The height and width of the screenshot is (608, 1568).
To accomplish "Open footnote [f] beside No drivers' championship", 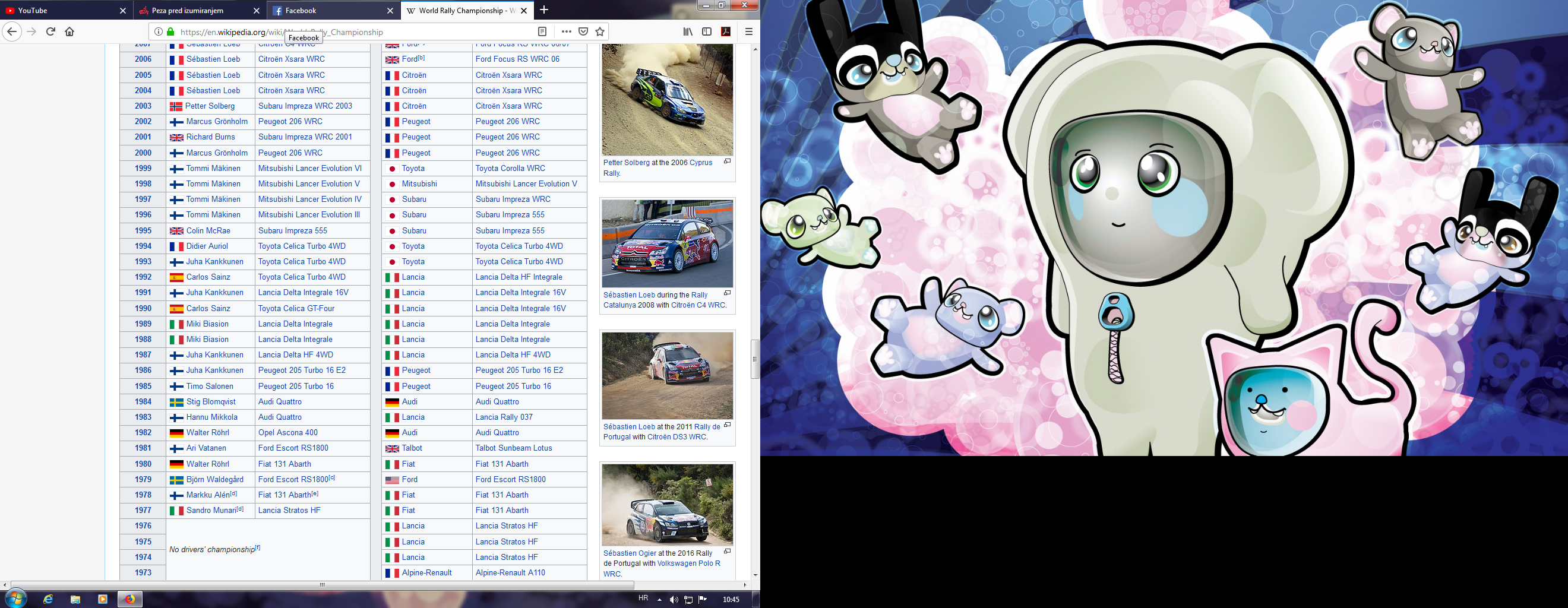I will [258, 547].
